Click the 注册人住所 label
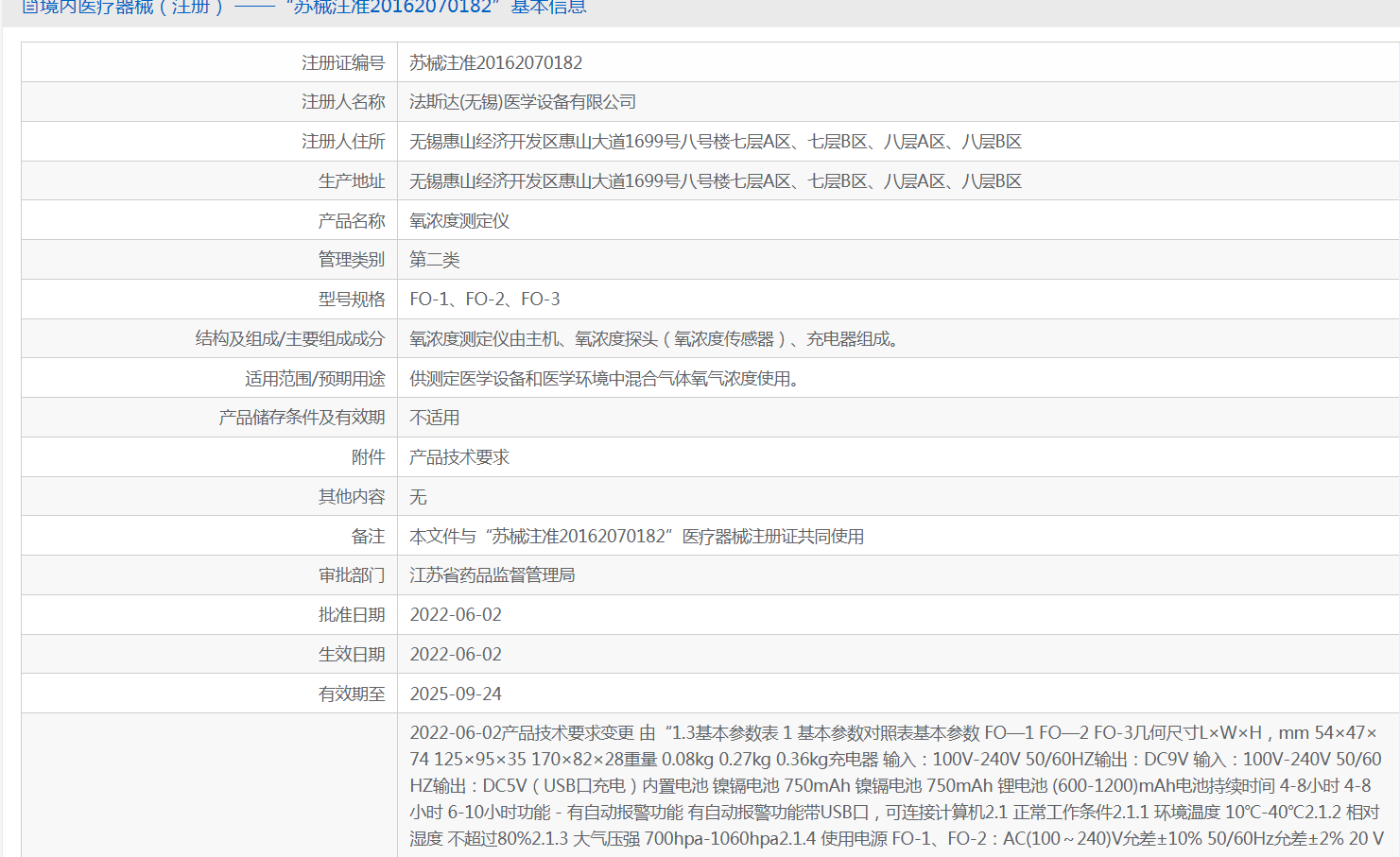 pyautogui.click(x=343, y=142)
